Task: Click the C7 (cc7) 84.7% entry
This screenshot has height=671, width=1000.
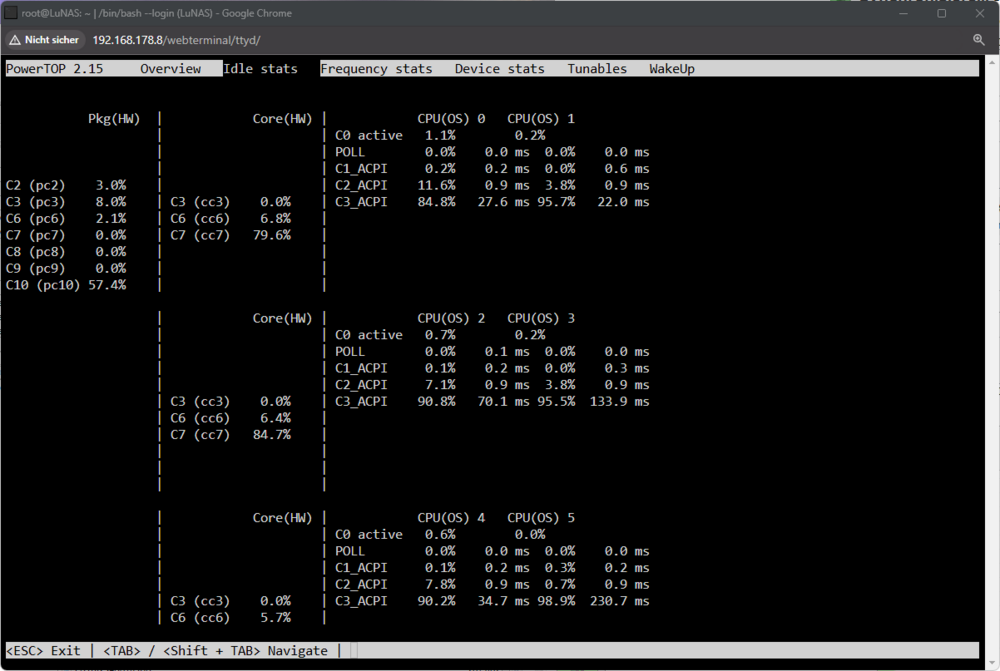Action: [230, 434]
